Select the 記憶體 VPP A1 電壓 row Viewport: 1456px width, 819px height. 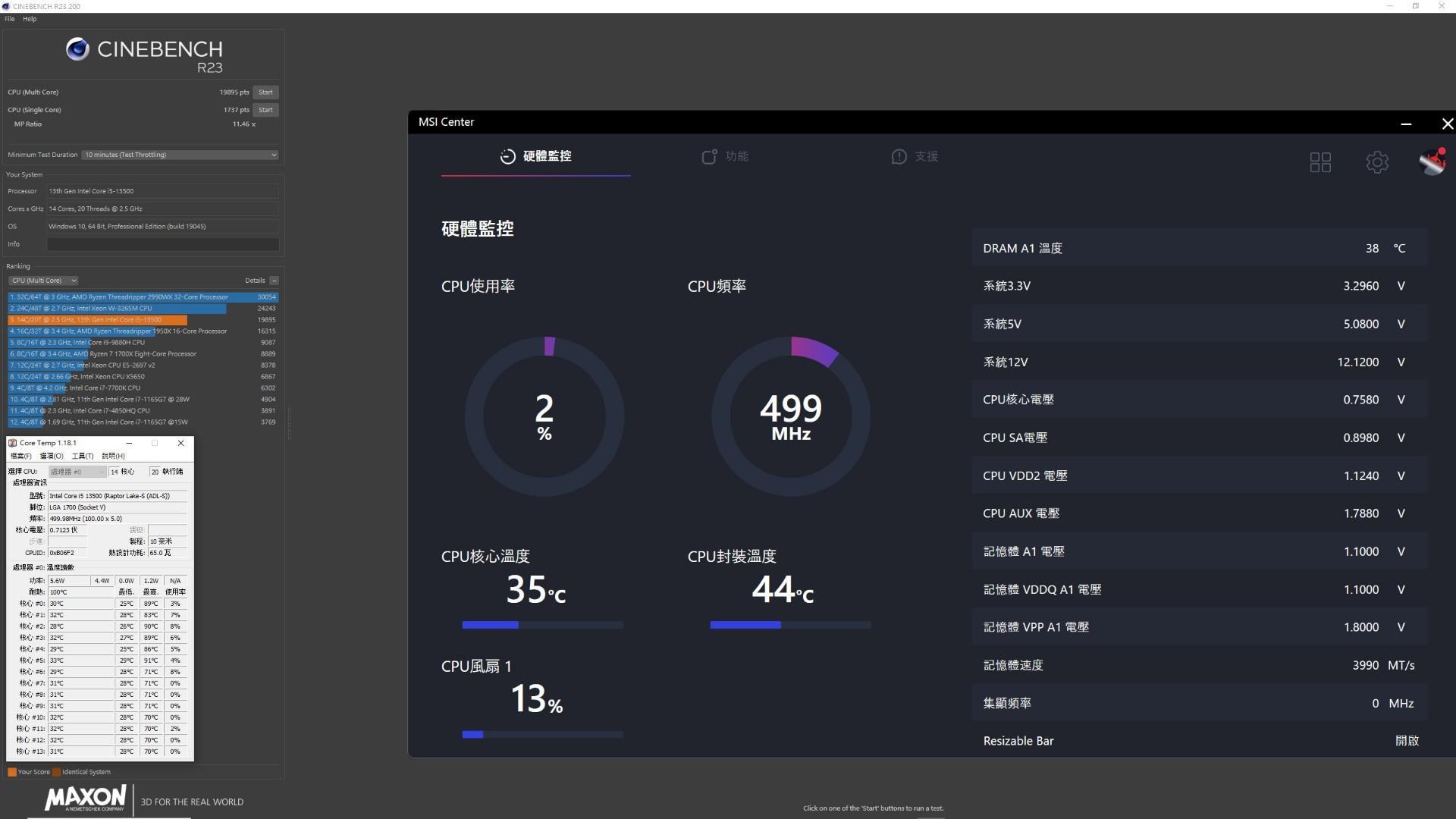(x=1200, y=627)
